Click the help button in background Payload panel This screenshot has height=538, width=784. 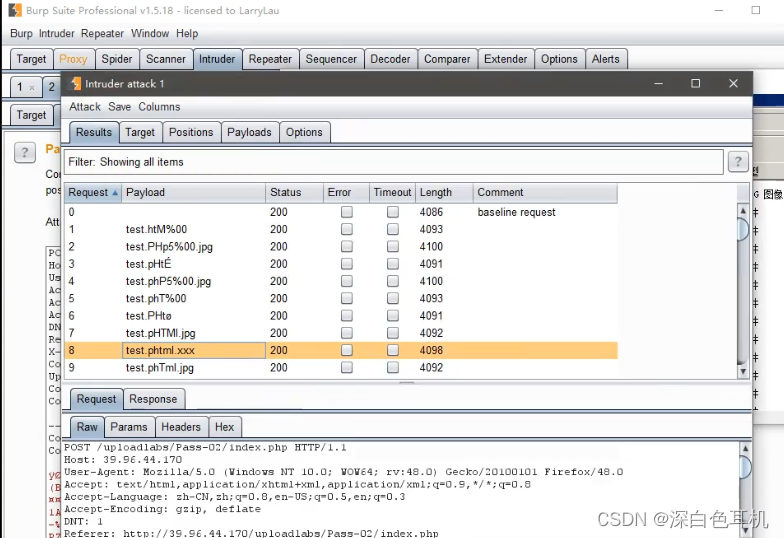tap(24, 152)
